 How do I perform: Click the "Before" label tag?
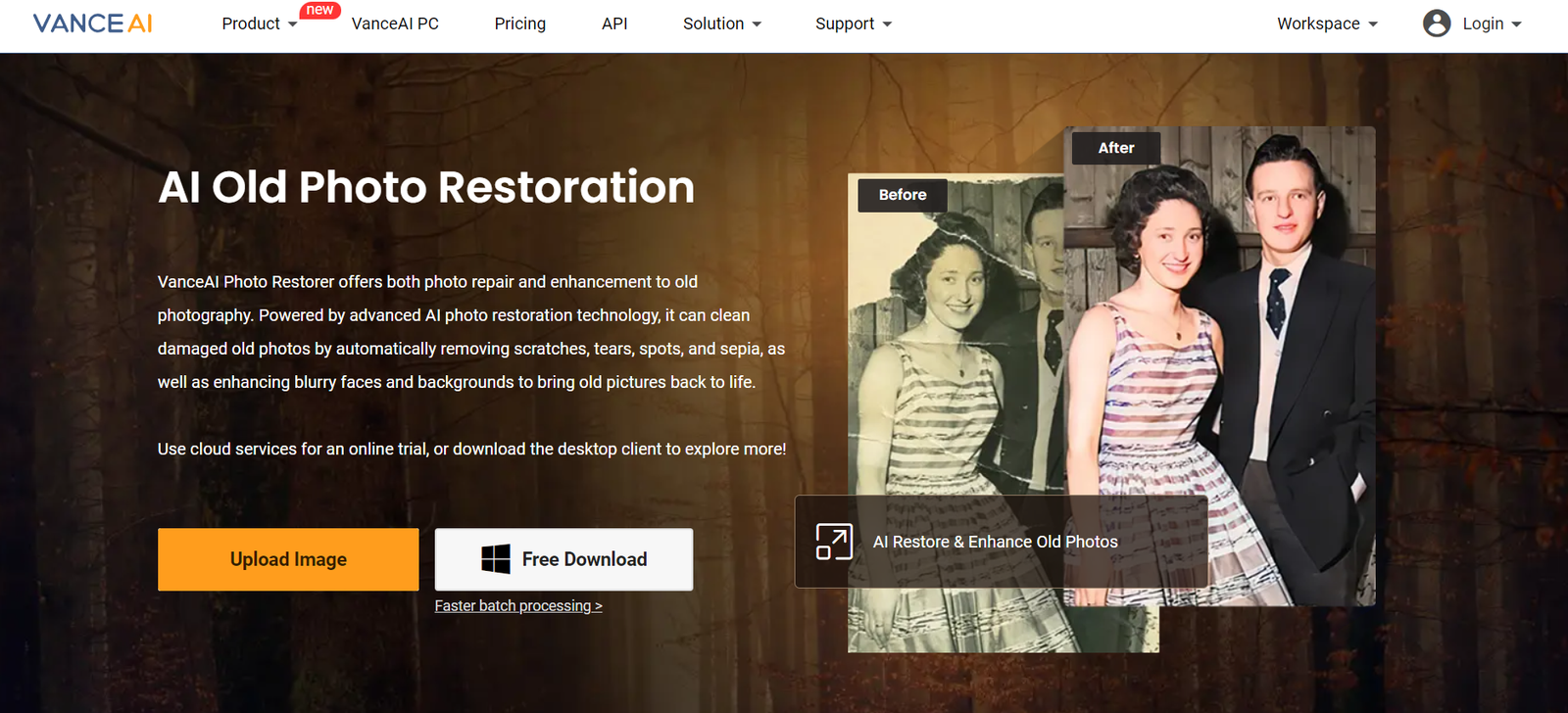coord(902,195)
